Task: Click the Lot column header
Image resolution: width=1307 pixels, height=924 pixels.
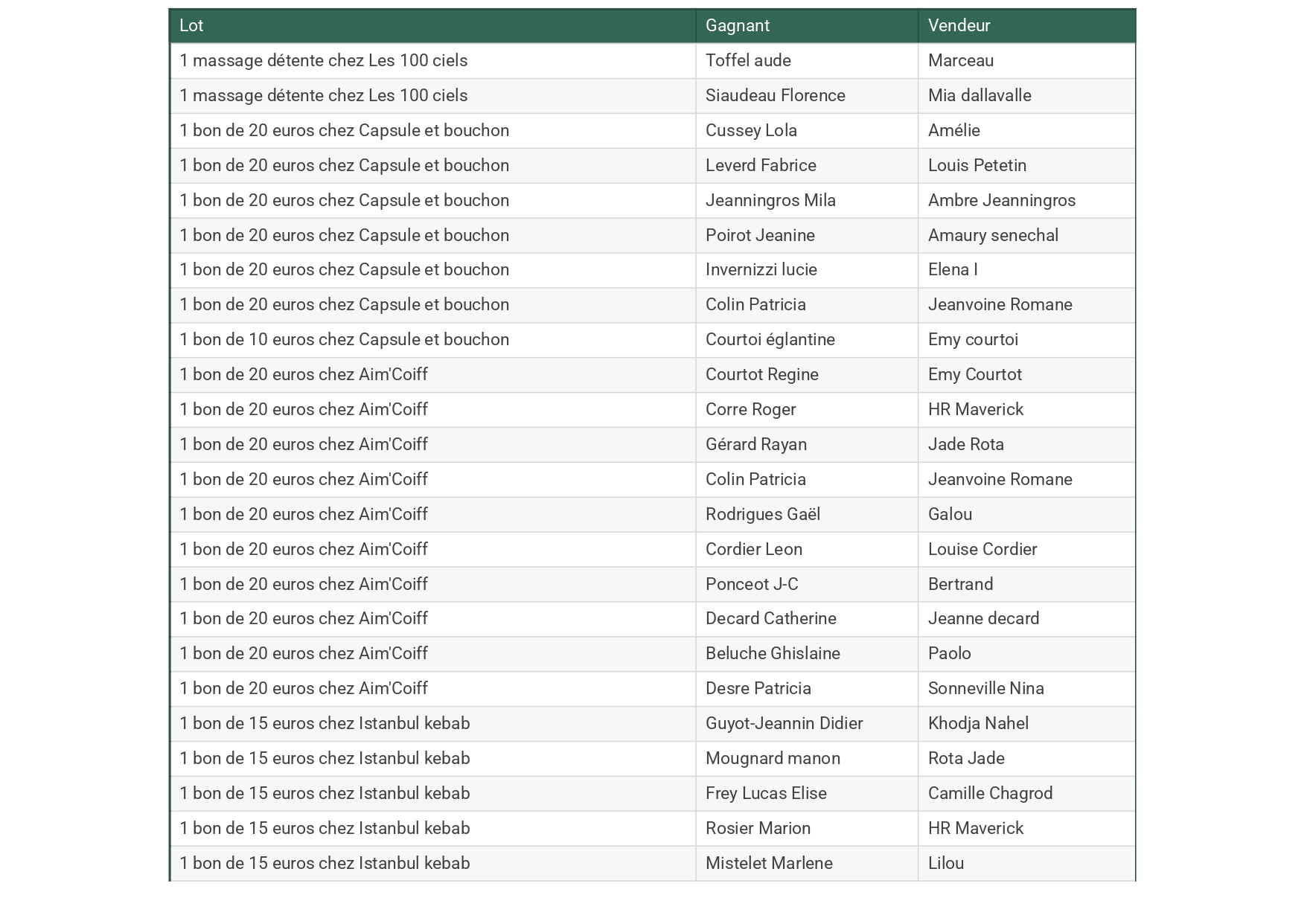Action: click(x=191, y=25)
